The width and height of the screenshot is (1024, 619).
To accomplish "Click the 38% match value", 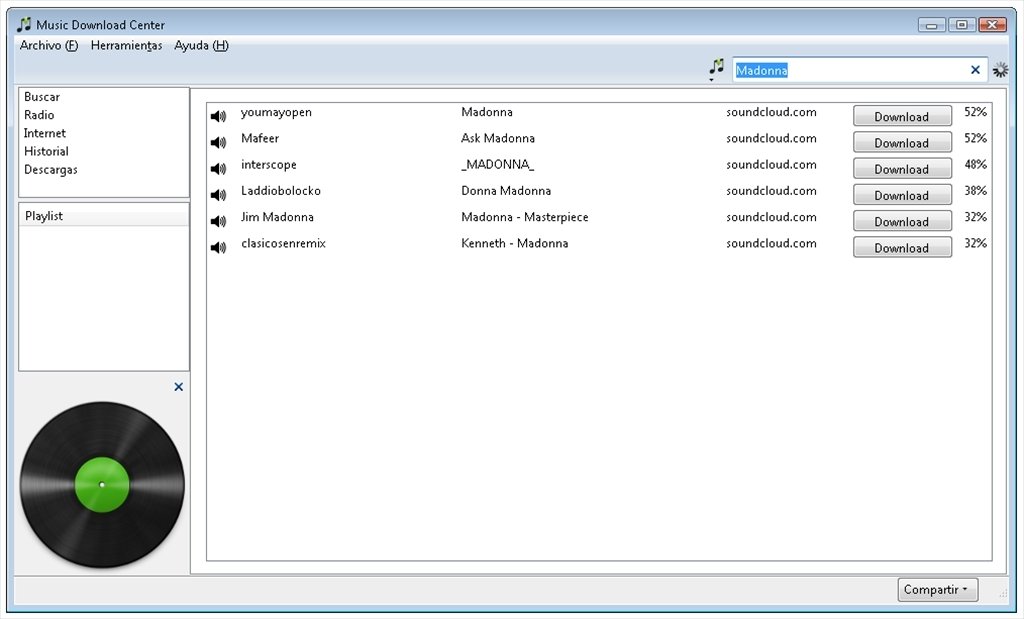I will point(976,191).
